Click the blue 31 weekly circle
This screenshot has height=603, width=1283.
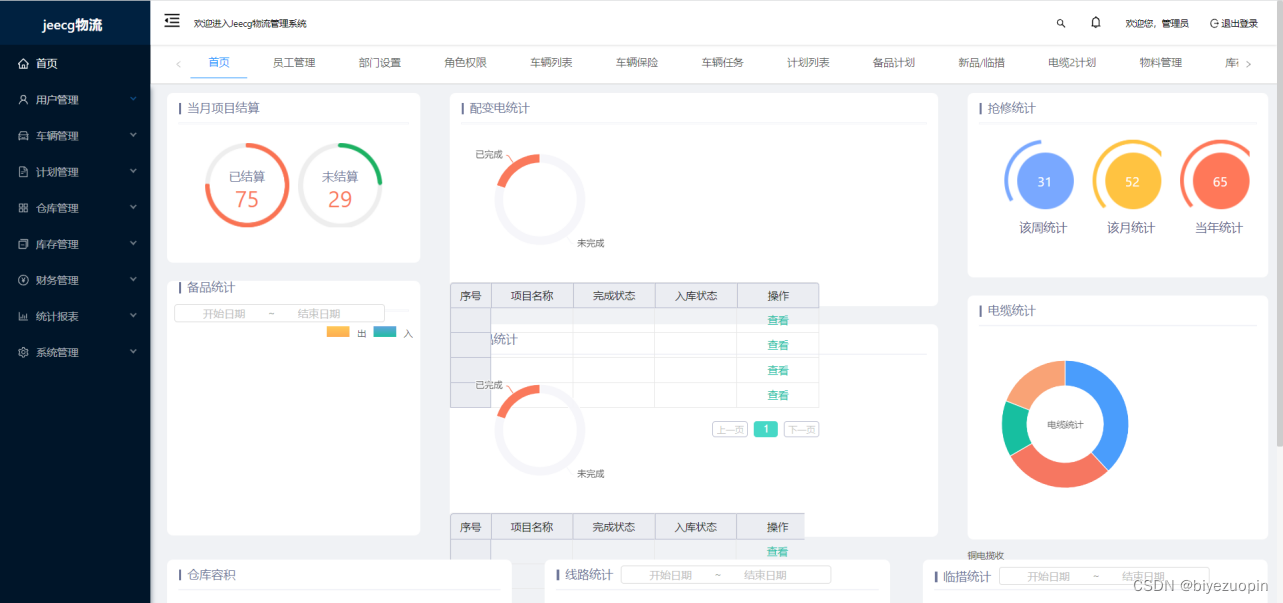1045,182
